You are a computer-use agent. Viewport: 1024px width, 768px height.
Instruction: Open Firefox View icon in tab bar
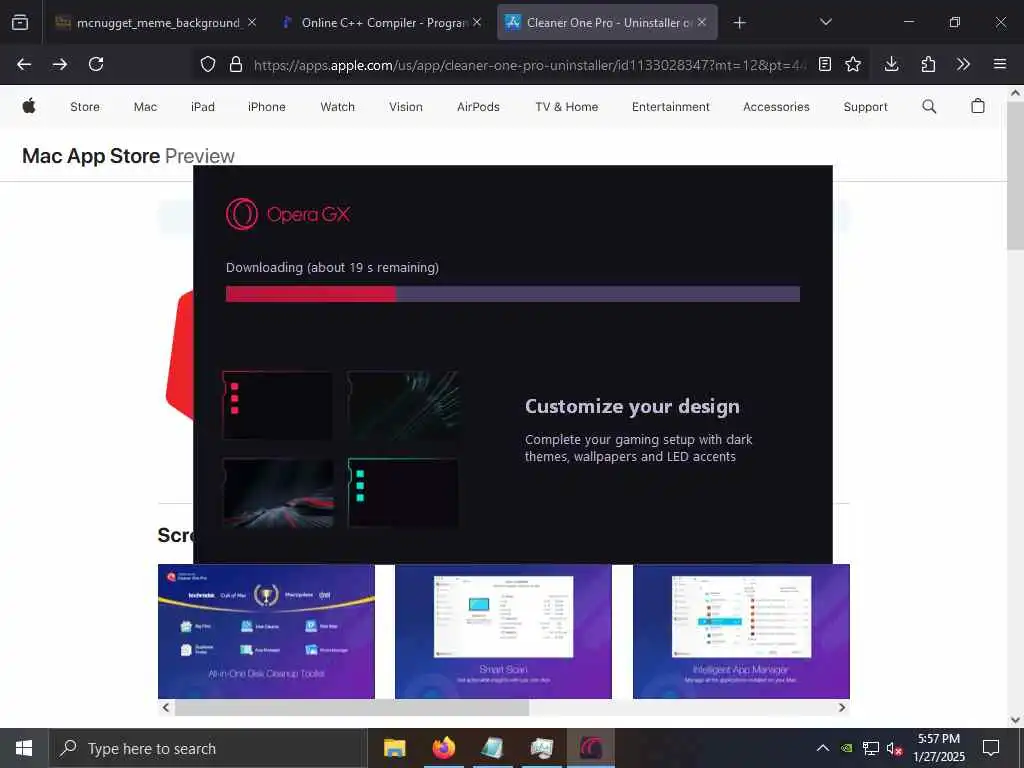click(x=20, y=22)
